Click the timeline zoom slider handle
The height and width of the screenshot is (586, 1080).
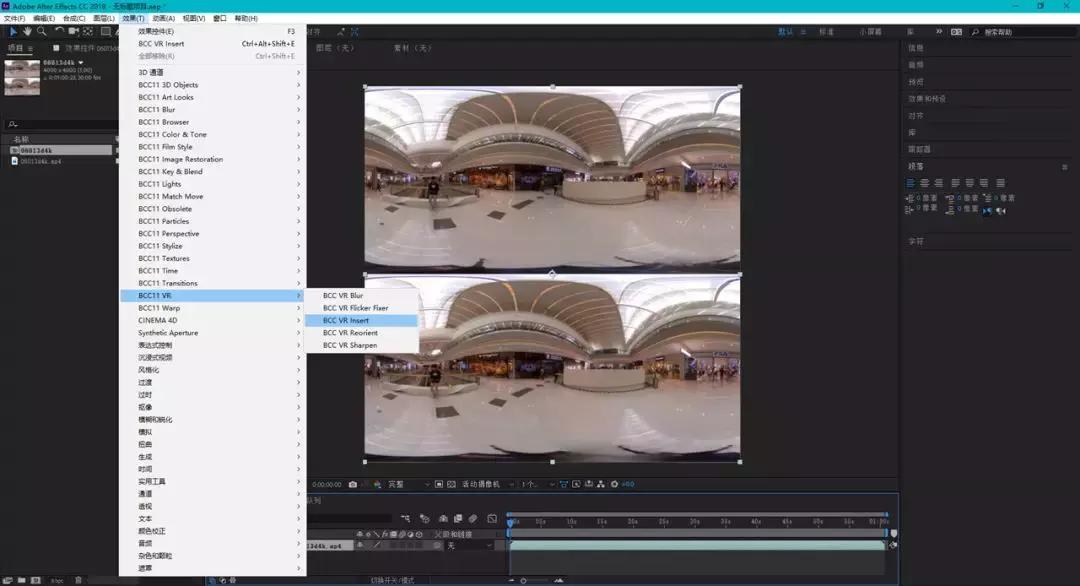[x=522, y=580]
